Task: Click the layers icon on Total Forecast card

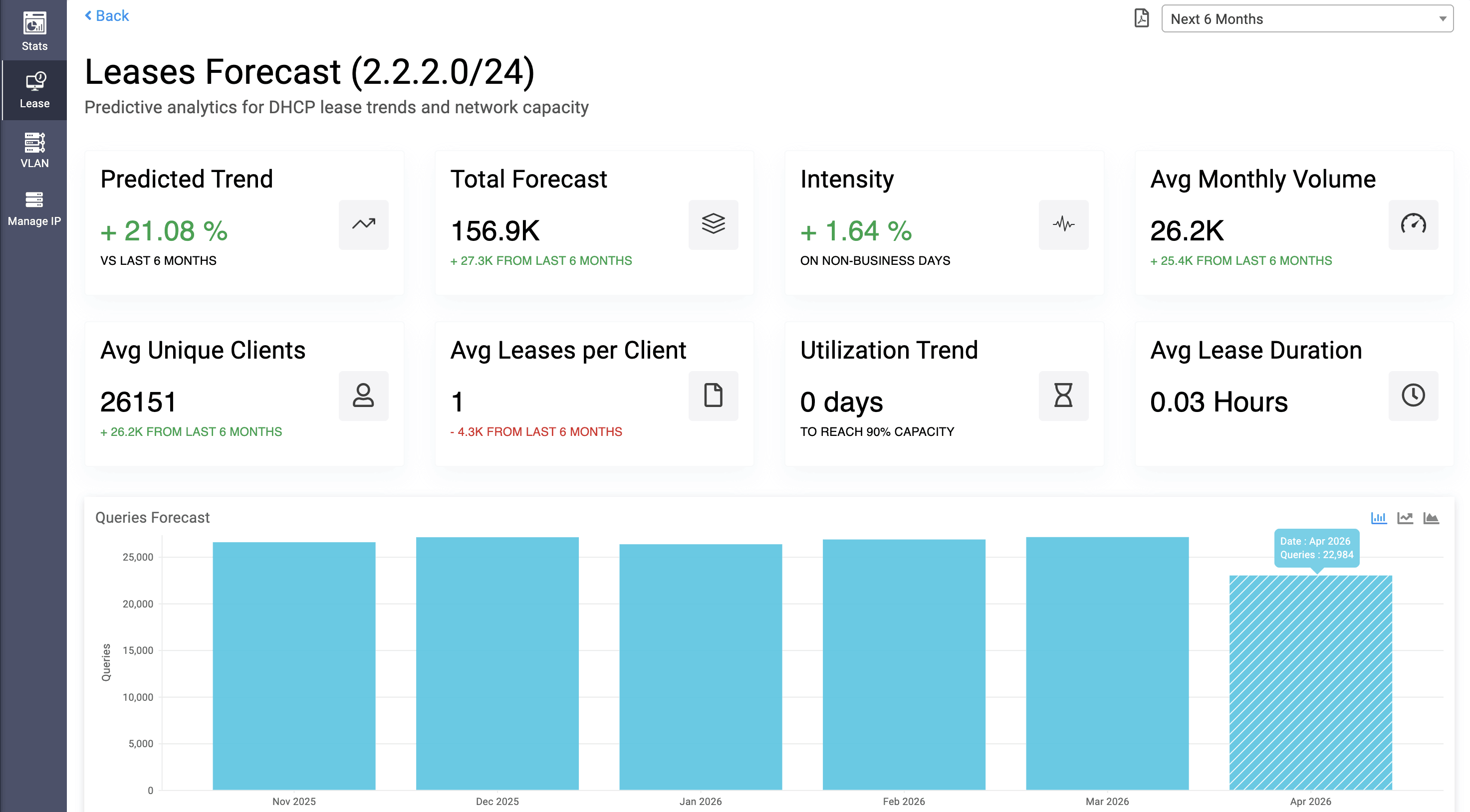Action: tap(714, 224)
